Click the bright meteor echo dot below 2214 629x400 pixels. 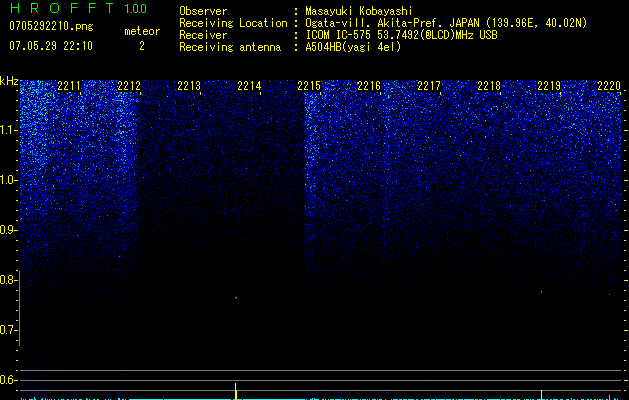click(236, 298)
